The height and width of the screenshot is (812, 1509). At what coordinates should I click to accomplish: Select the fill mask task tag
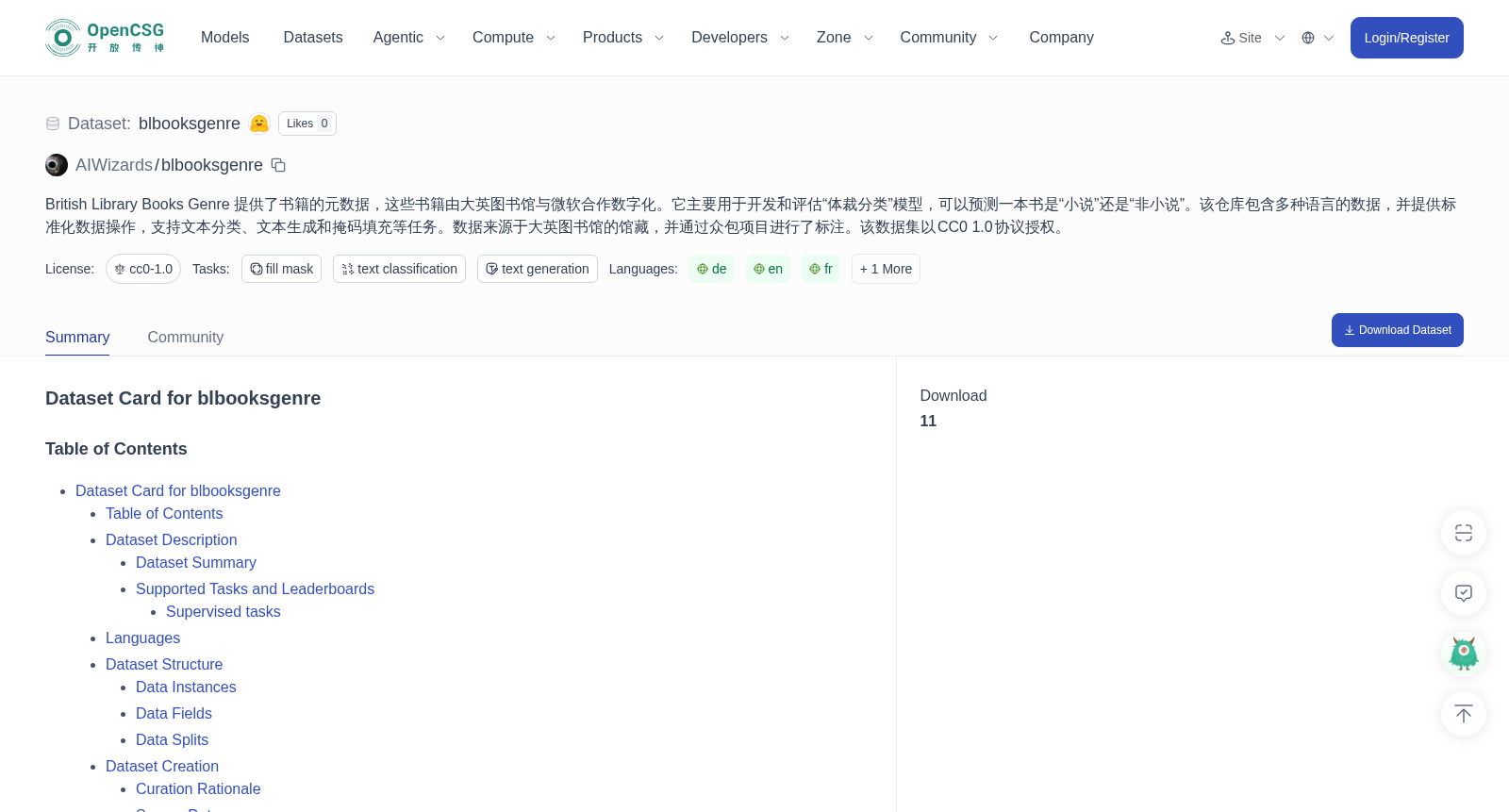(x=281, y=269)
